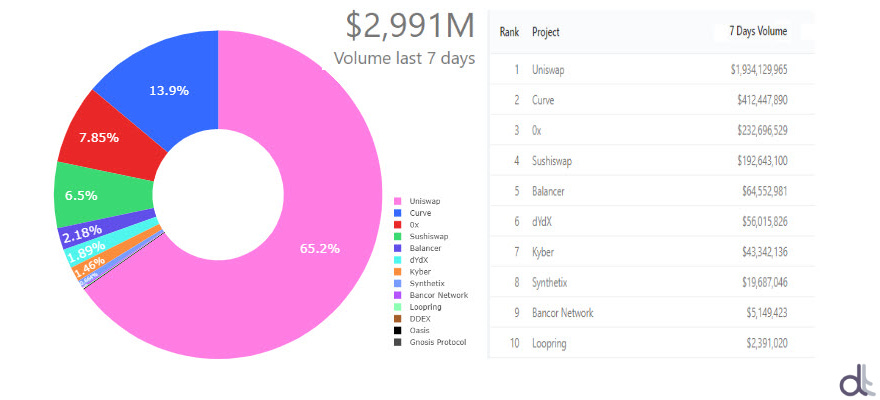Toggle the Synthetix legend entry
Viewport: 880px width, 400px height.
[420, 283]
